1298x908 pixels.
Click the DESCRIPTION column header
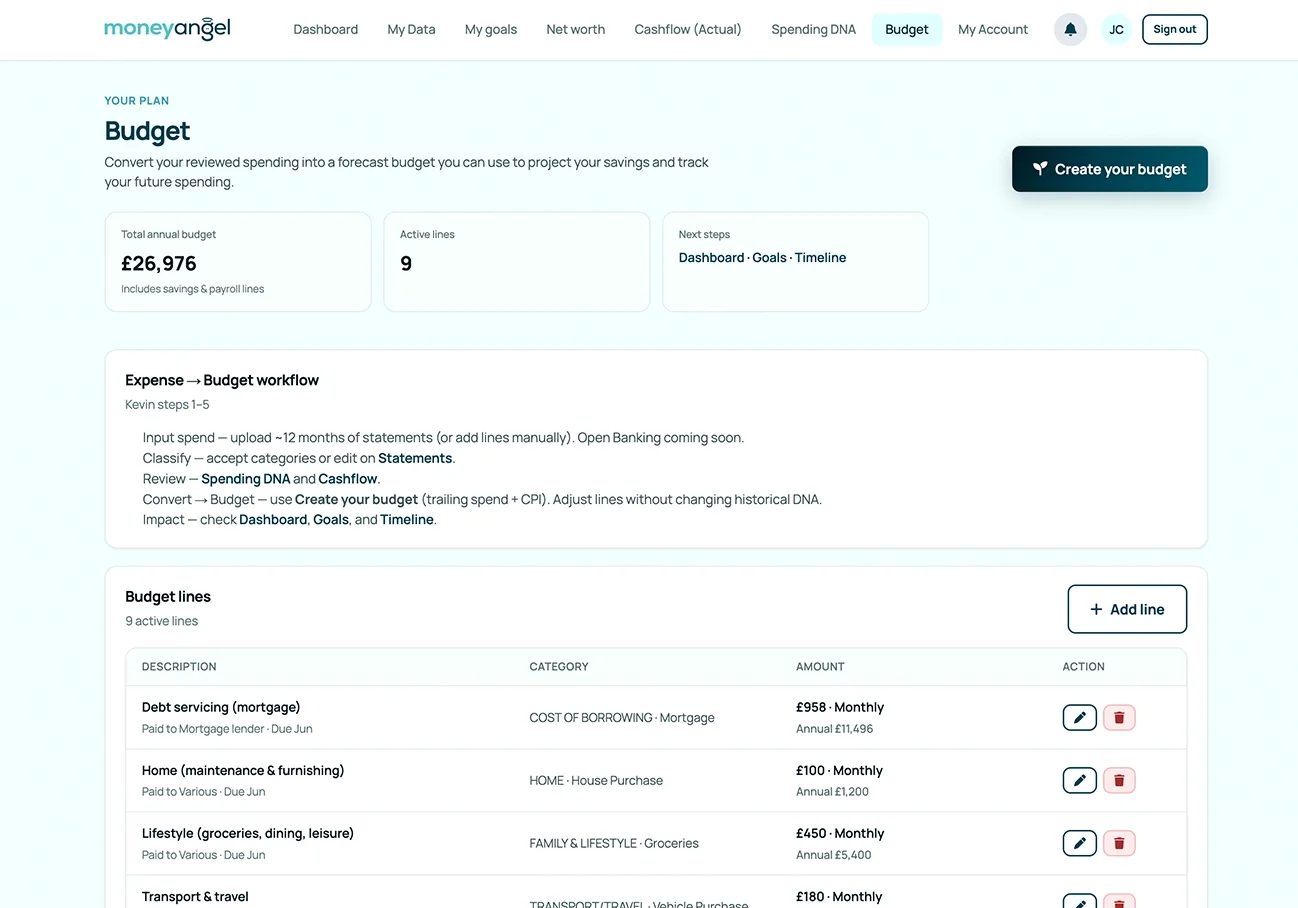pyautogui.click(x=179, y=667)
